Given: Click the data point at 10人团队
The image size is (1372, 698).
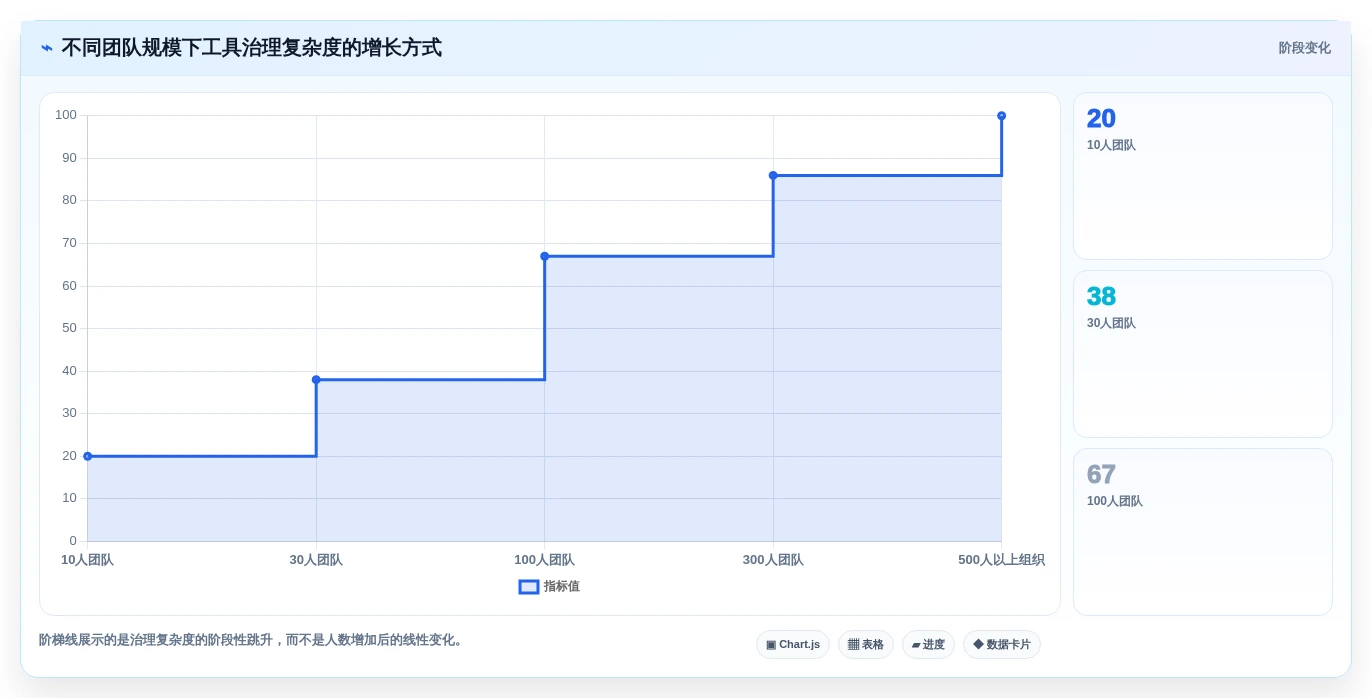Looking at the screenshot, I should [88, 456].
